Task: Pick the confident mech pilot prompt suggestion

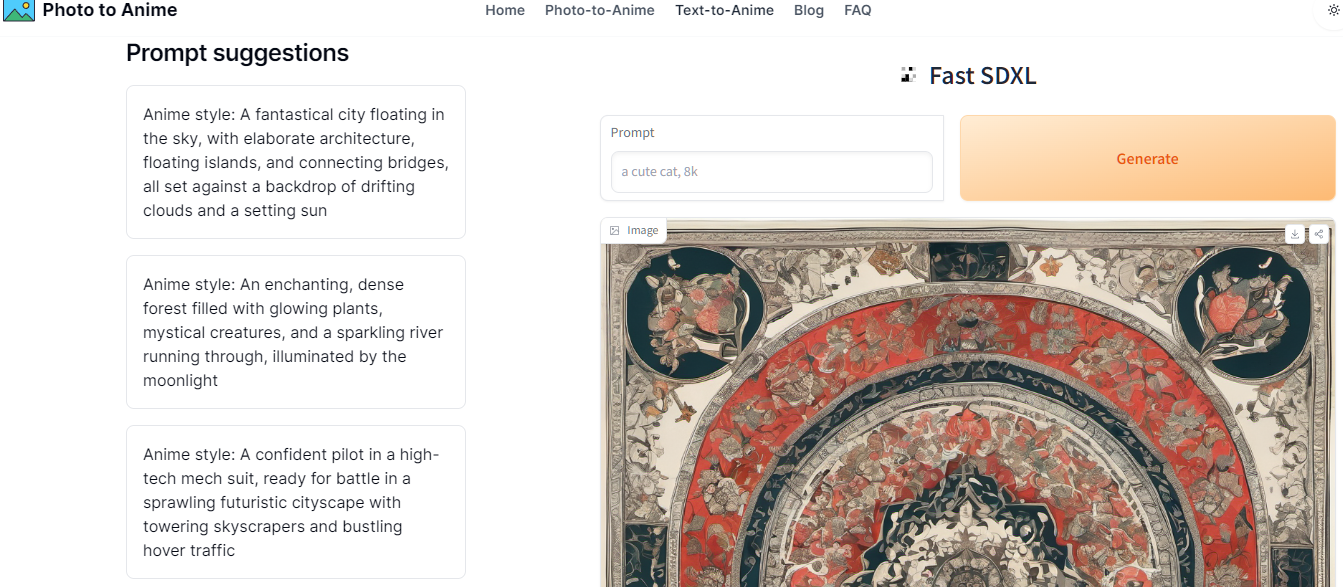Action: pyautogui.click(x=296, y=502)
